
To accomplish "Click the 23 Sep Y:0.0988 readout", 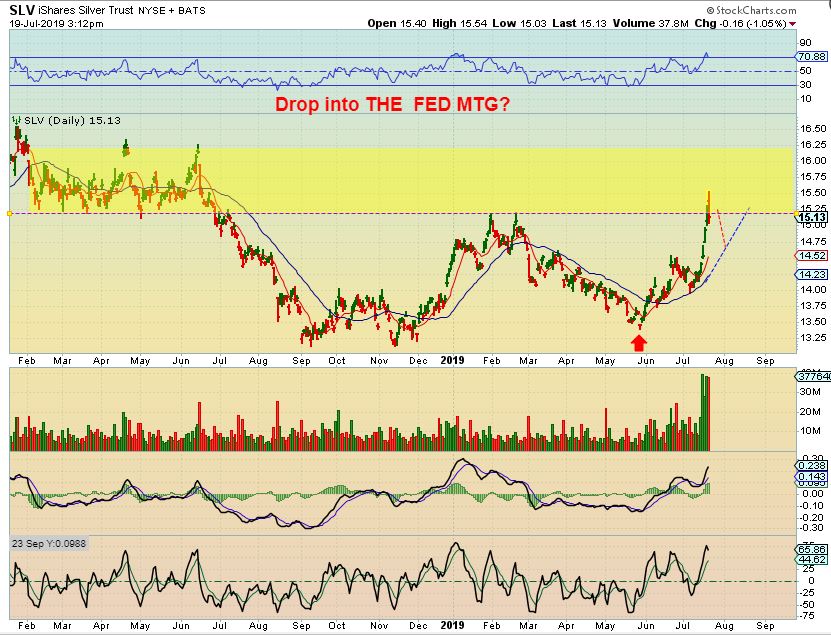I will click(49, 543).
